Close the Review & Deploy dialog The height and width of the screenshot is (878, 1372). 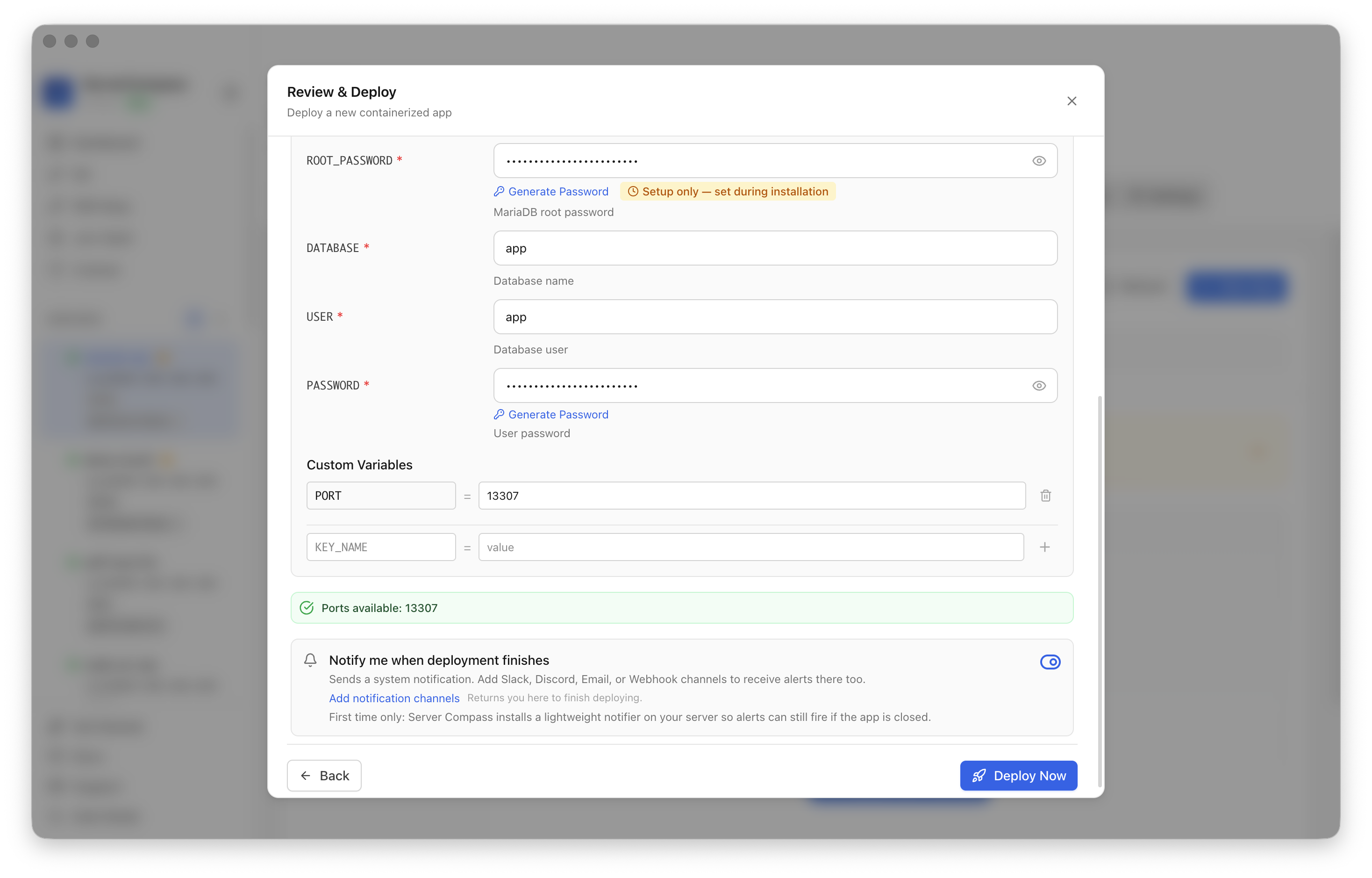coord(1071,101)
